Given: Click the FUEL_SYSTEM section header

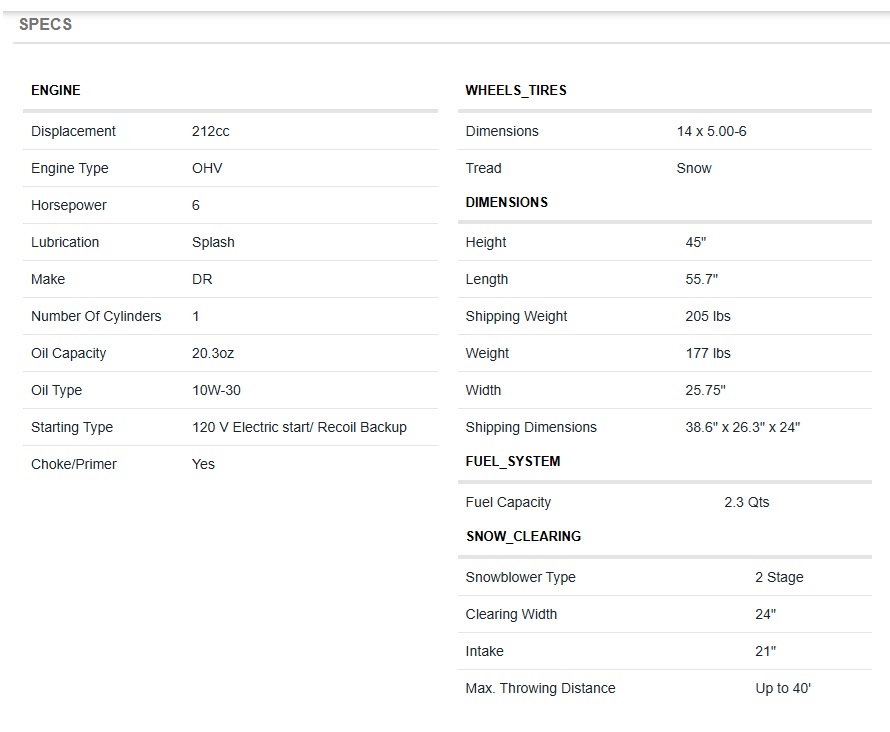Looking at the screenshot, I should [x=513, y=461].
